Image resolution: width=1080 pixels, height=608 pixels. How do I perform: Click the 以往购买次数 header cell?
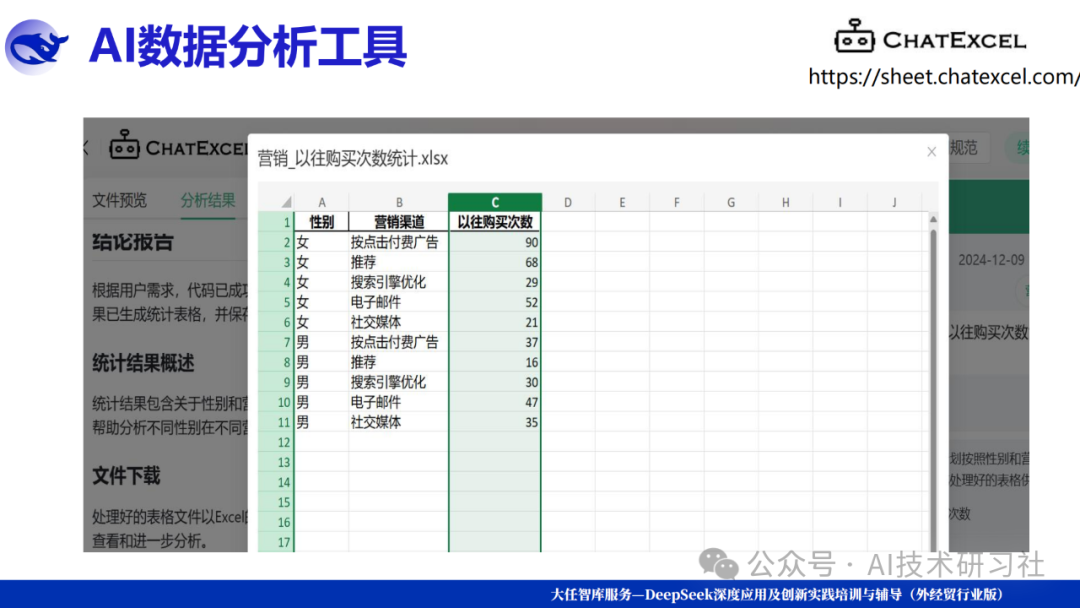coord(495,222)
